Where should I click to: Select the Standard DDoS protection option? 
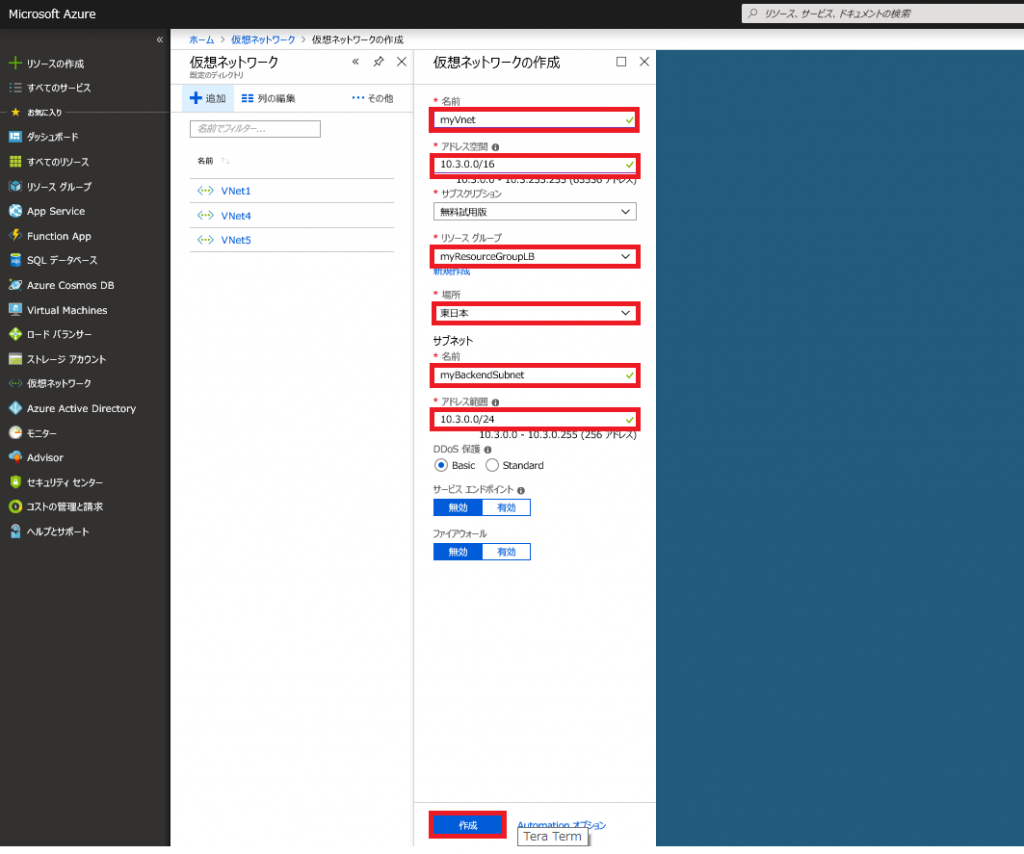pos(493,465)
